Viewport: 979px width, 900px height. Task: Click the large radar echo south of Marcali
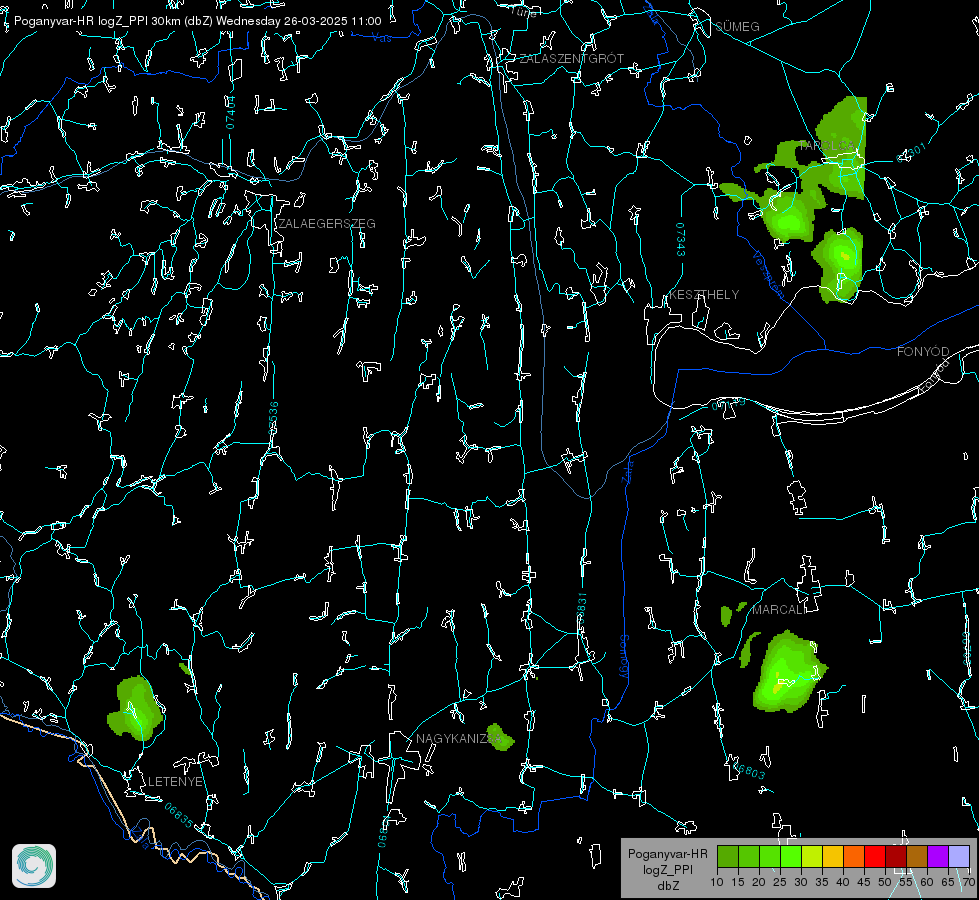(788, 673)
